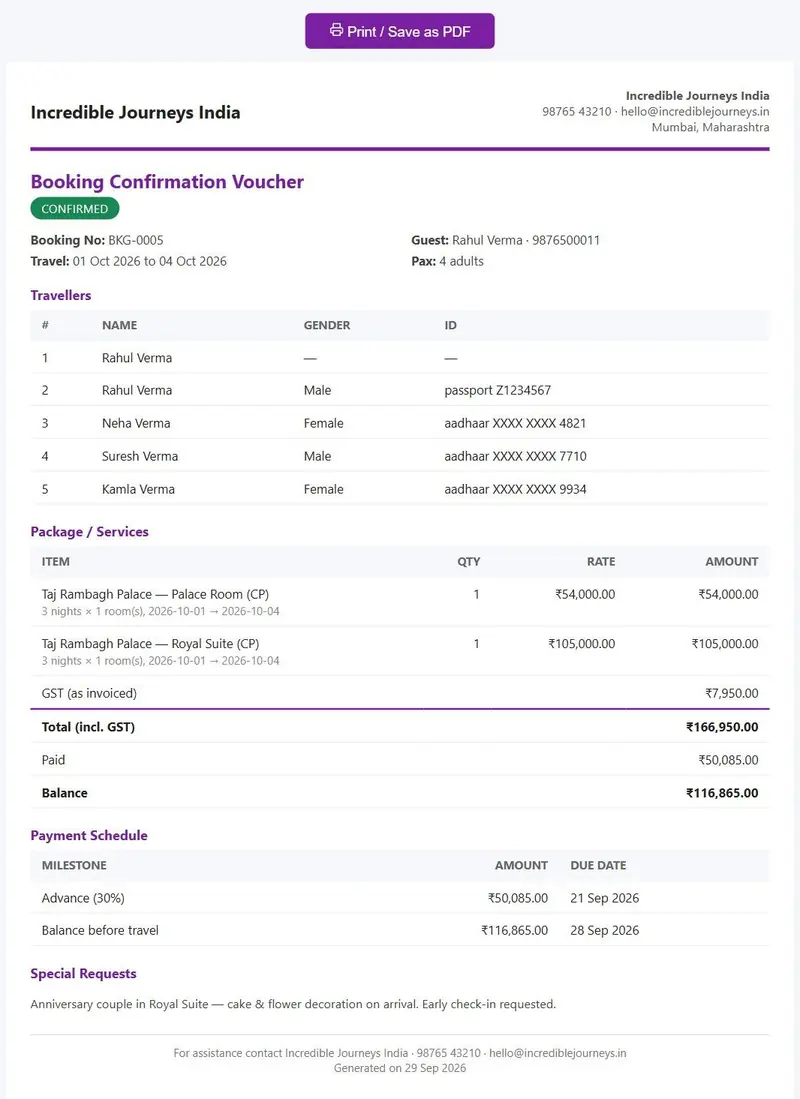Click the GST amount ₹7,950.00
The width and height of the screenshot is (800, 1099).
pos(731,693)
